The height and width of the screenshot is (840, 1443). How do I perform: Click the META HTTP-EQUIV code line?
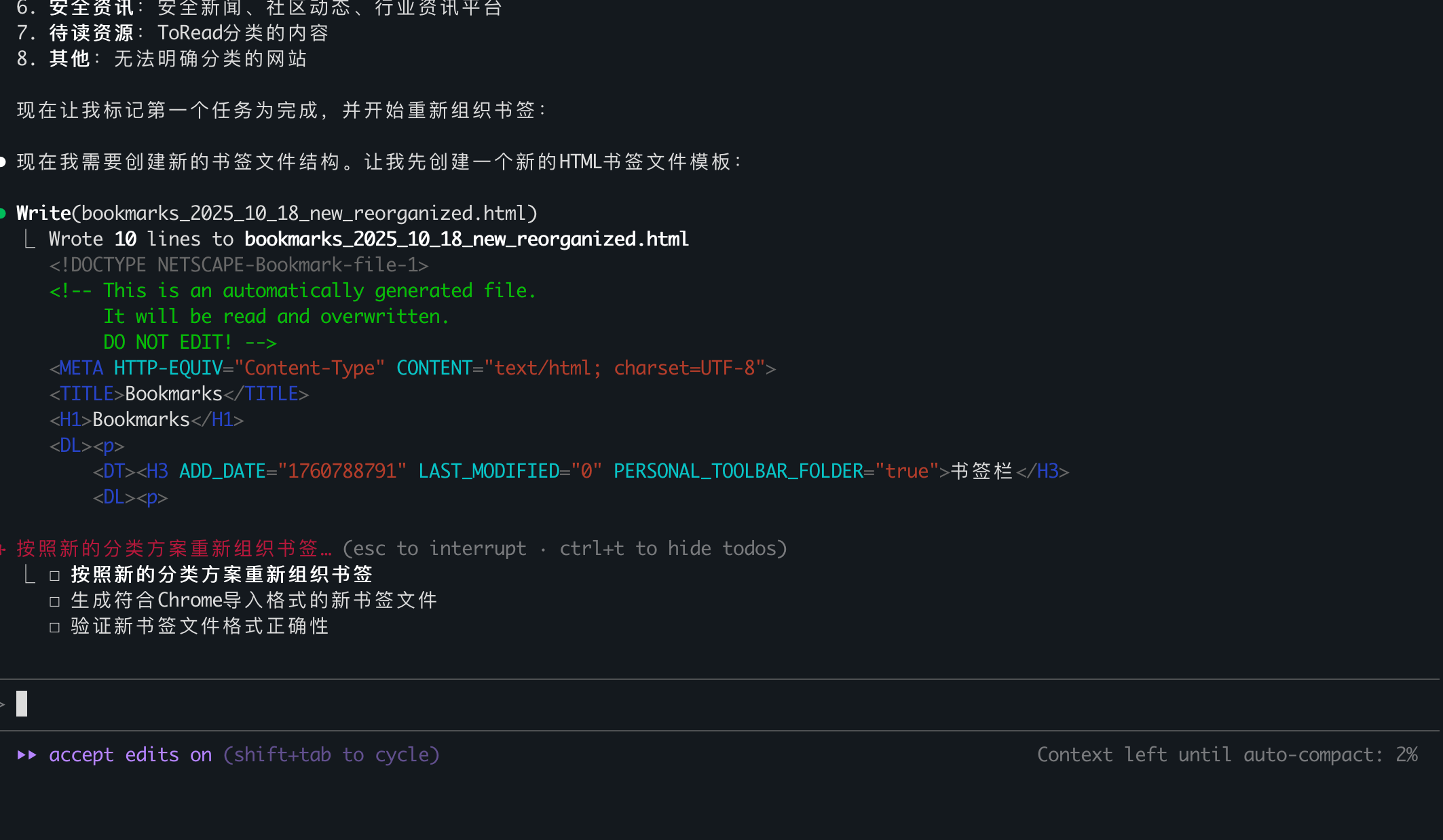click(413, 368)
